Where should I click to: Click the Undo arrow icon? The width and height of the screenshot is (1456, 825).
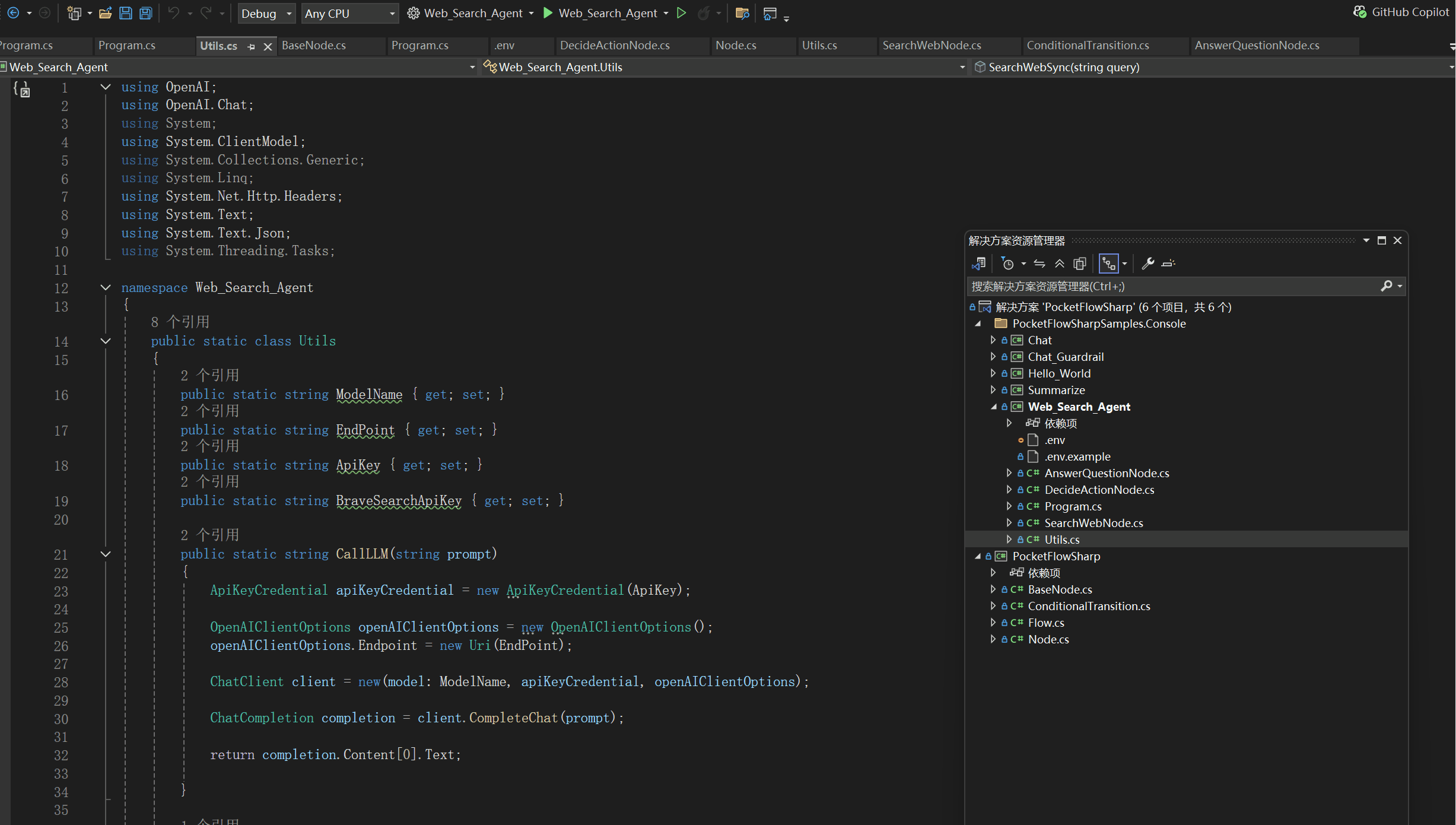[x=174, y=13]
